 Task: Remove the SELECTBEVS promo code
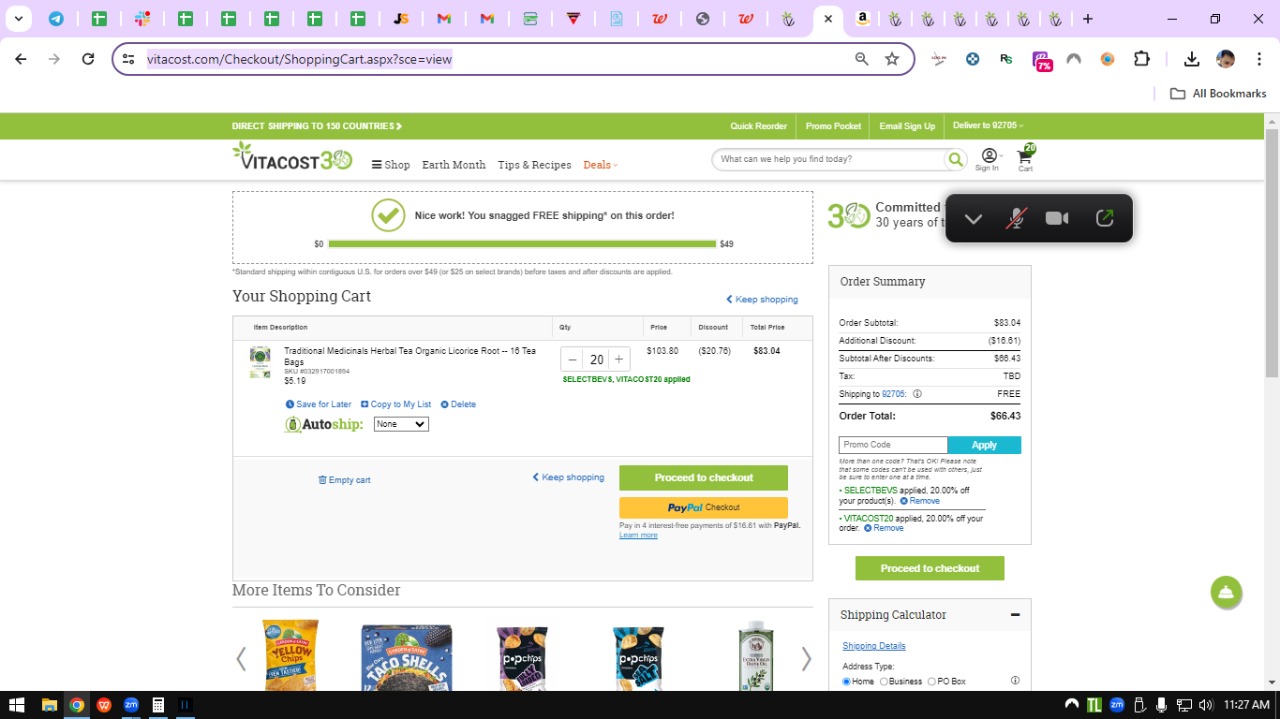click(919, 501)
